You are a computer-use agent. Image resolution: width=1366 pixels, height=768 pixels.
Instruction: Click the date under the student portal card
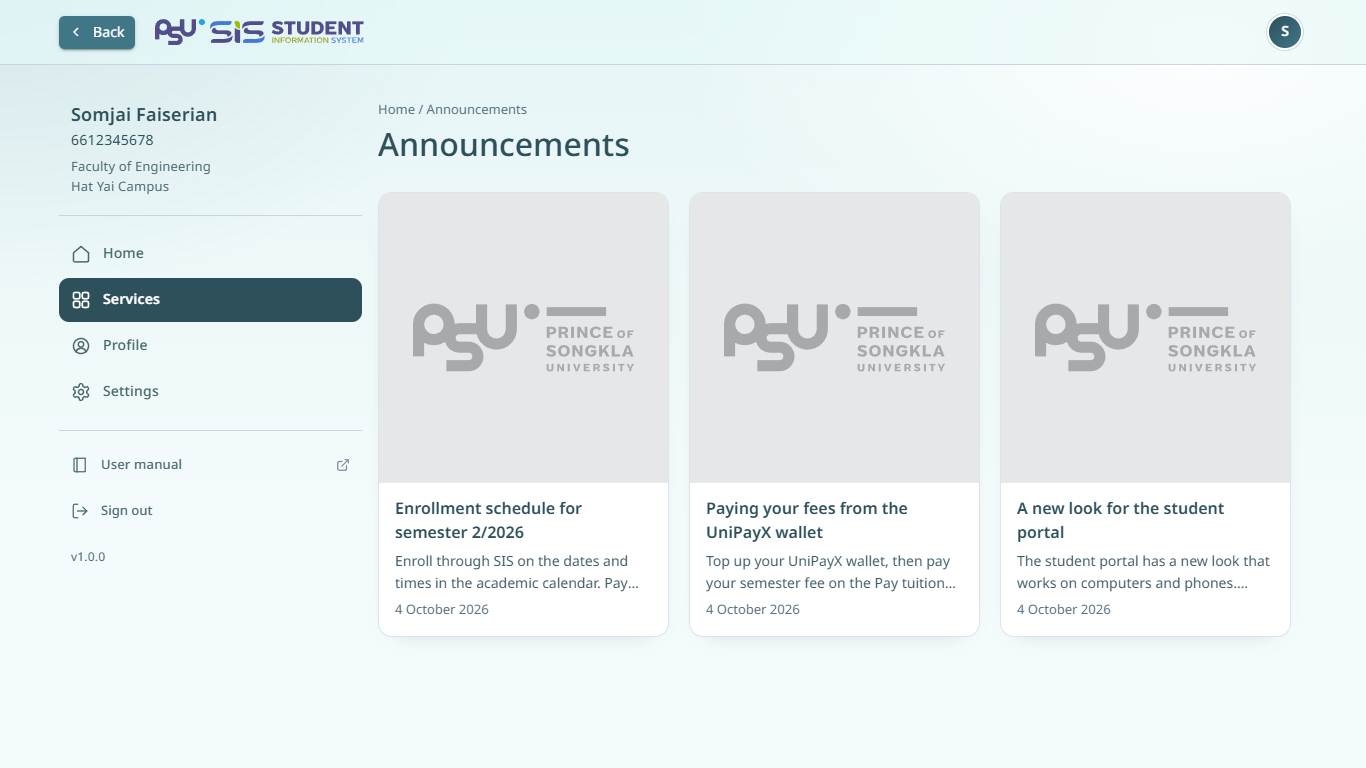(x=1064, y=610)
